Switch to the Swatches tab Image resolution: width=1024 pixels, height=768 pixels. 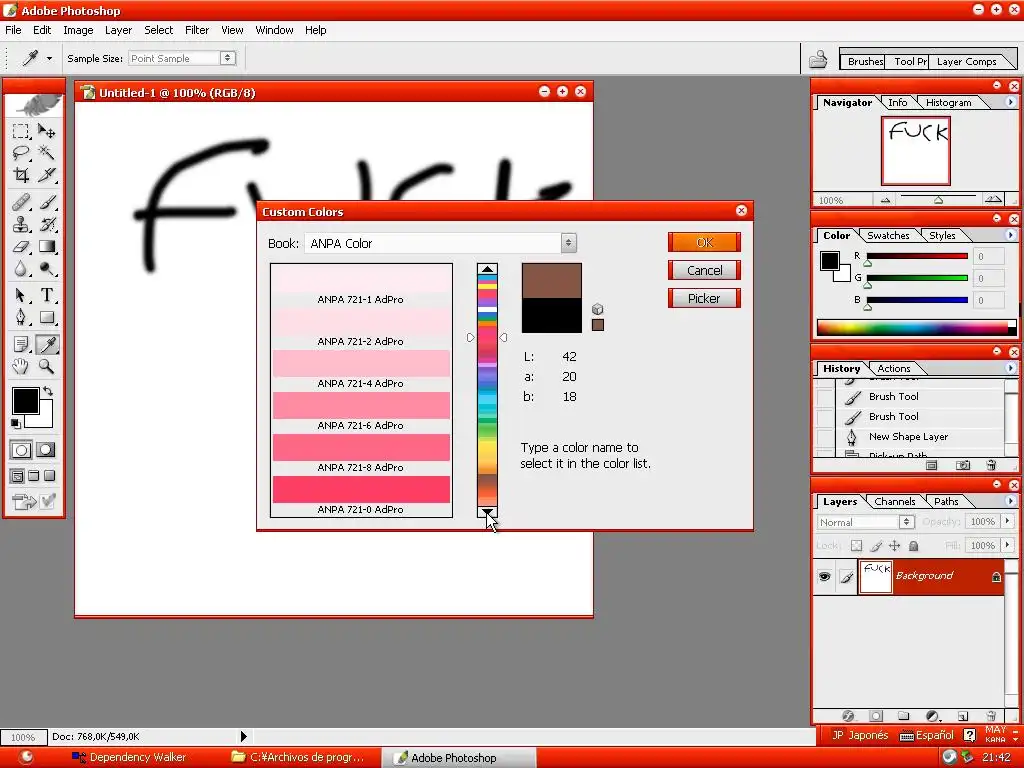coord(888,235)
